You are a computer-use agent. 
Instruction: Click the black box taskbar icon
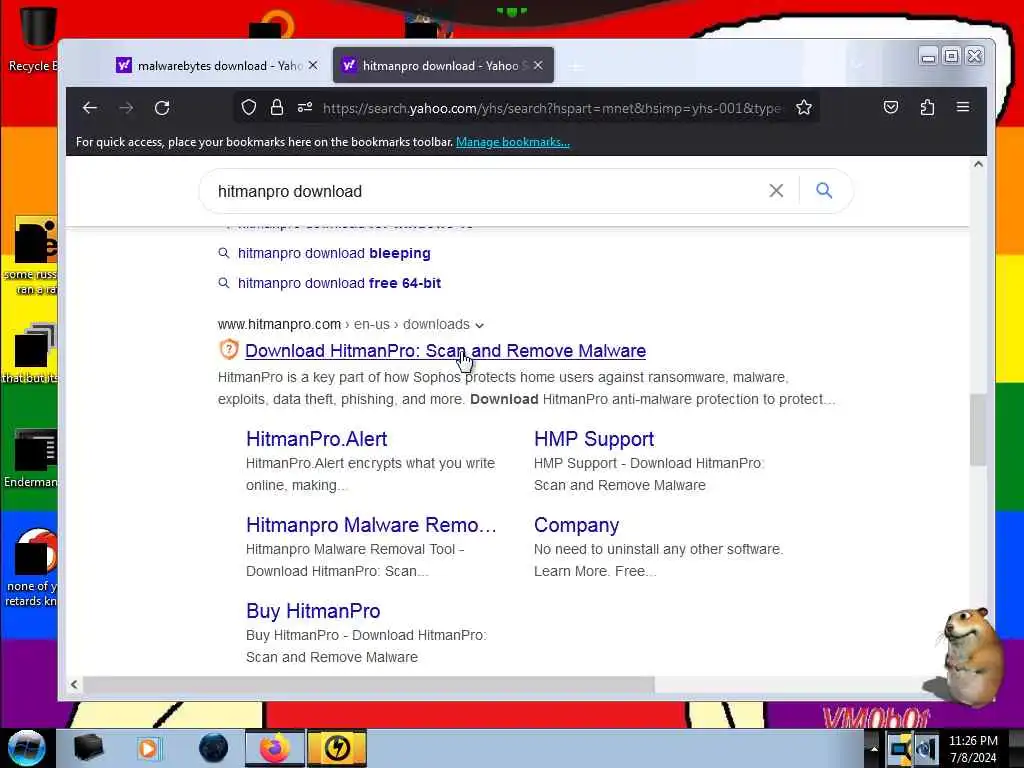point(88,748)
